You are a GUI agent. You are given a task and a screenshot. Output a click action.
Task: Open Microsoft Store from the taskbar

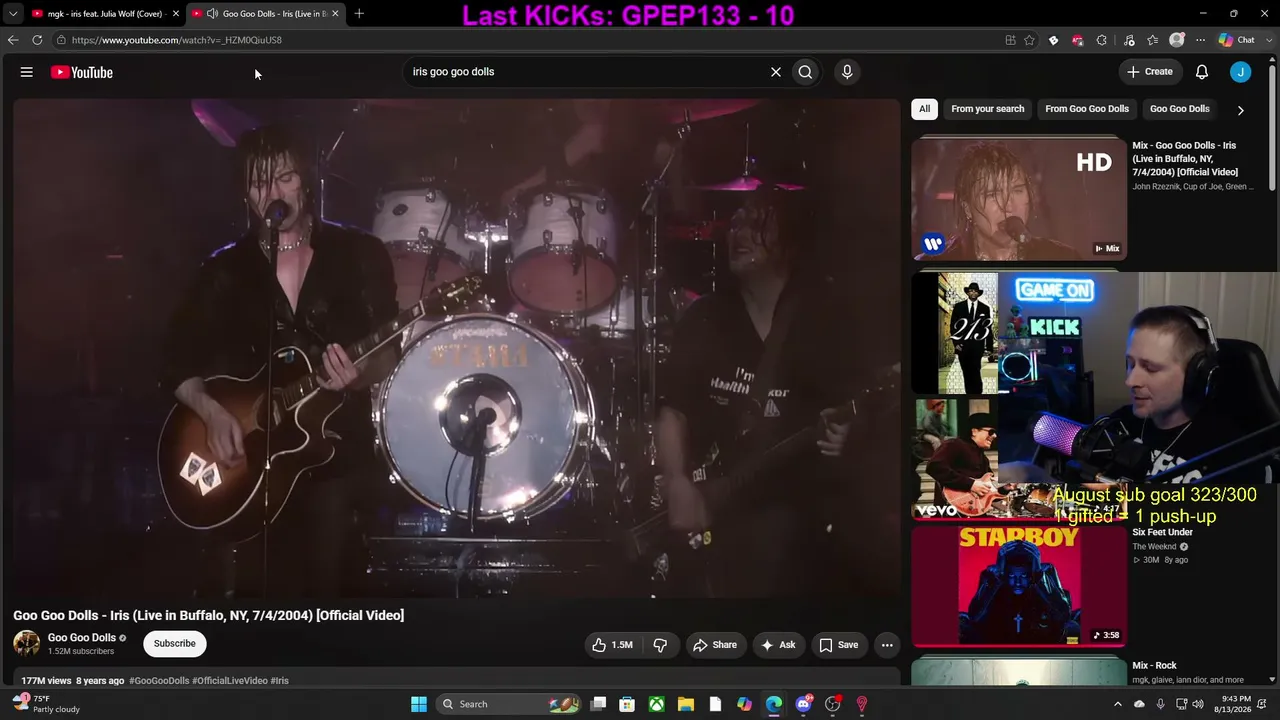pyautogui.click(x=627, y=704)
